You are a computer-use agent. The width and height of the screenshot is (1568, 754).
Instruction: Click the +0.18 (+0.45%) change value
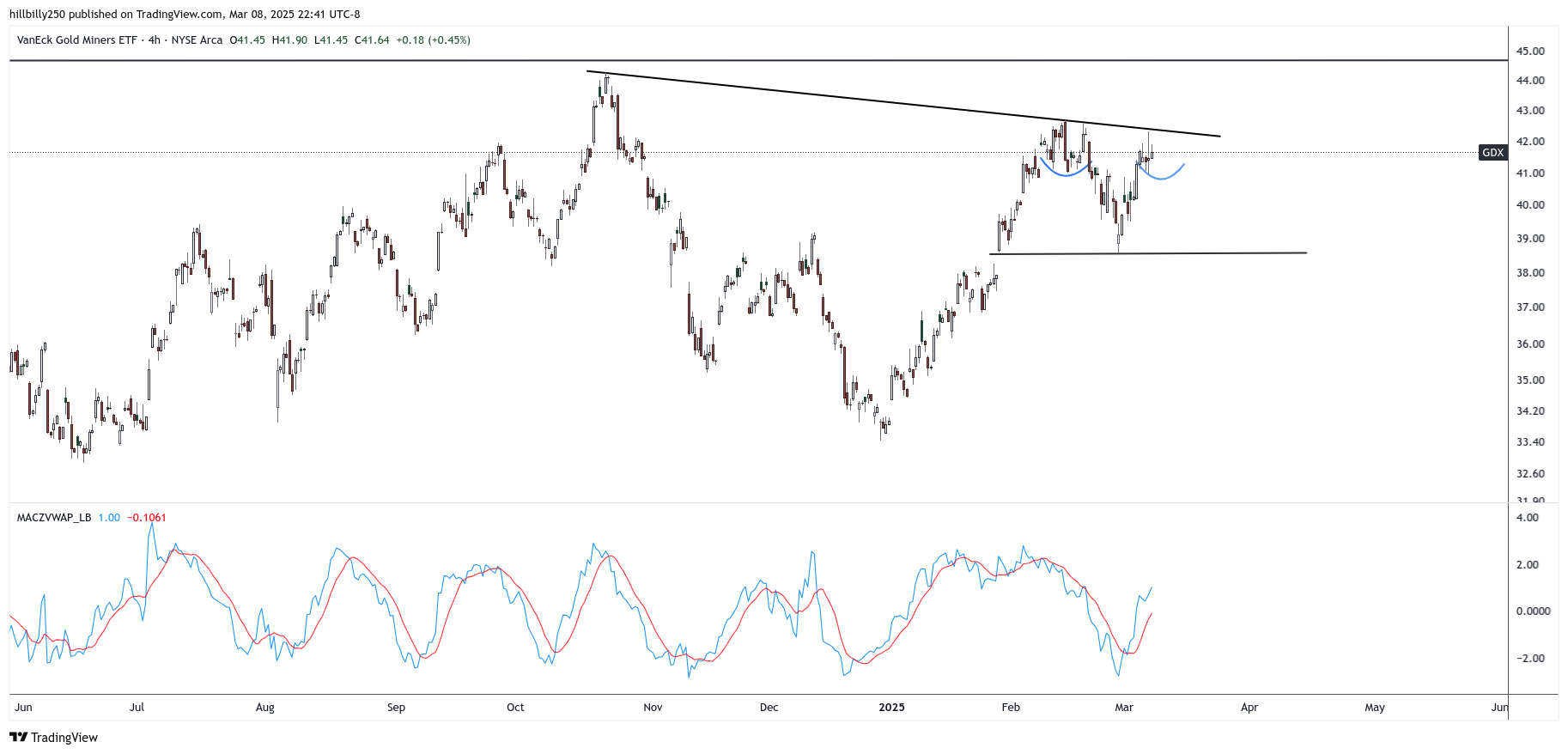pyautogui.click(x=433, y=40)
